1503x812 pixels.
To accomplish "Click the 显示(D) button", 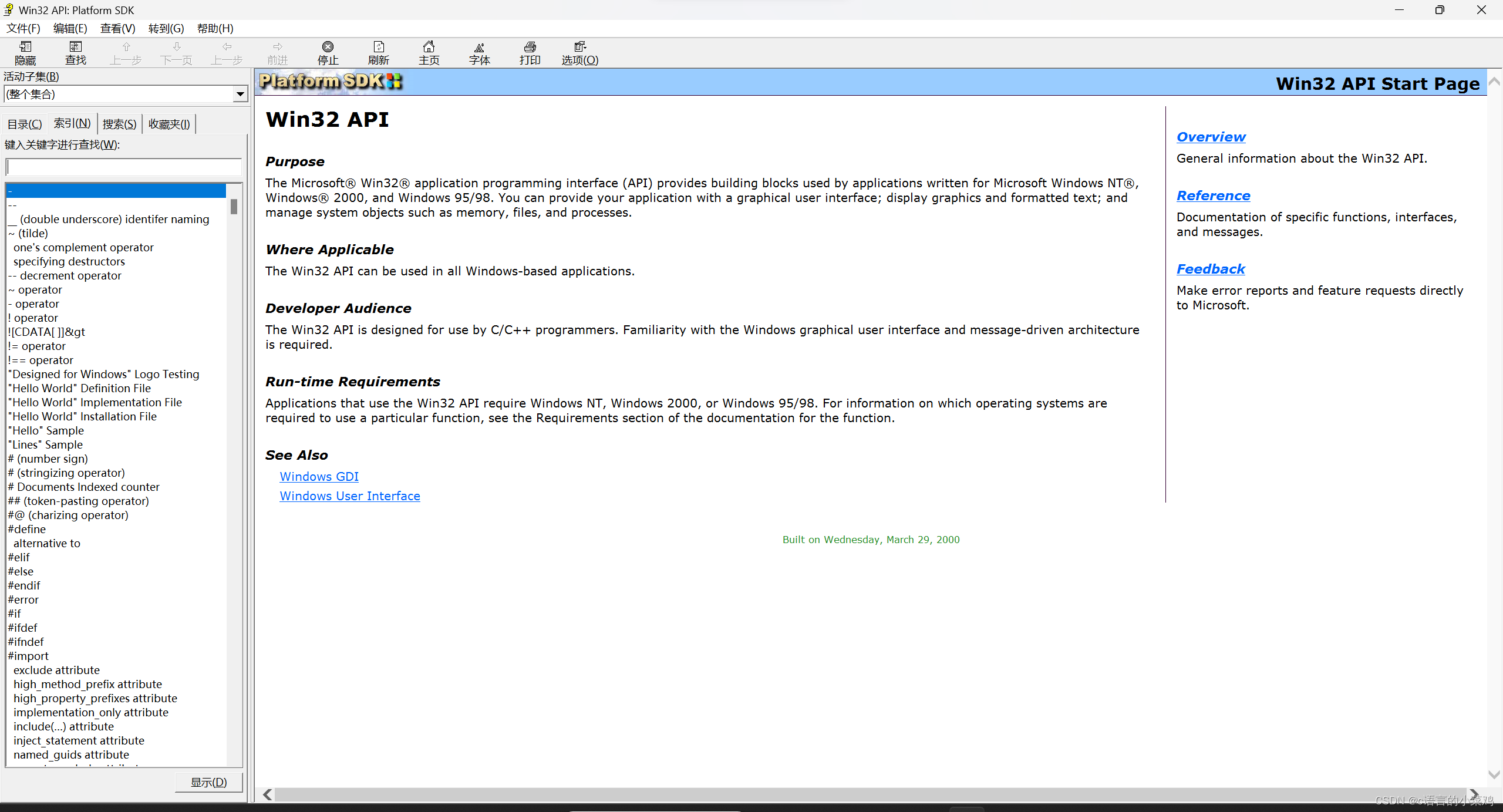I will tap(209, 783).
